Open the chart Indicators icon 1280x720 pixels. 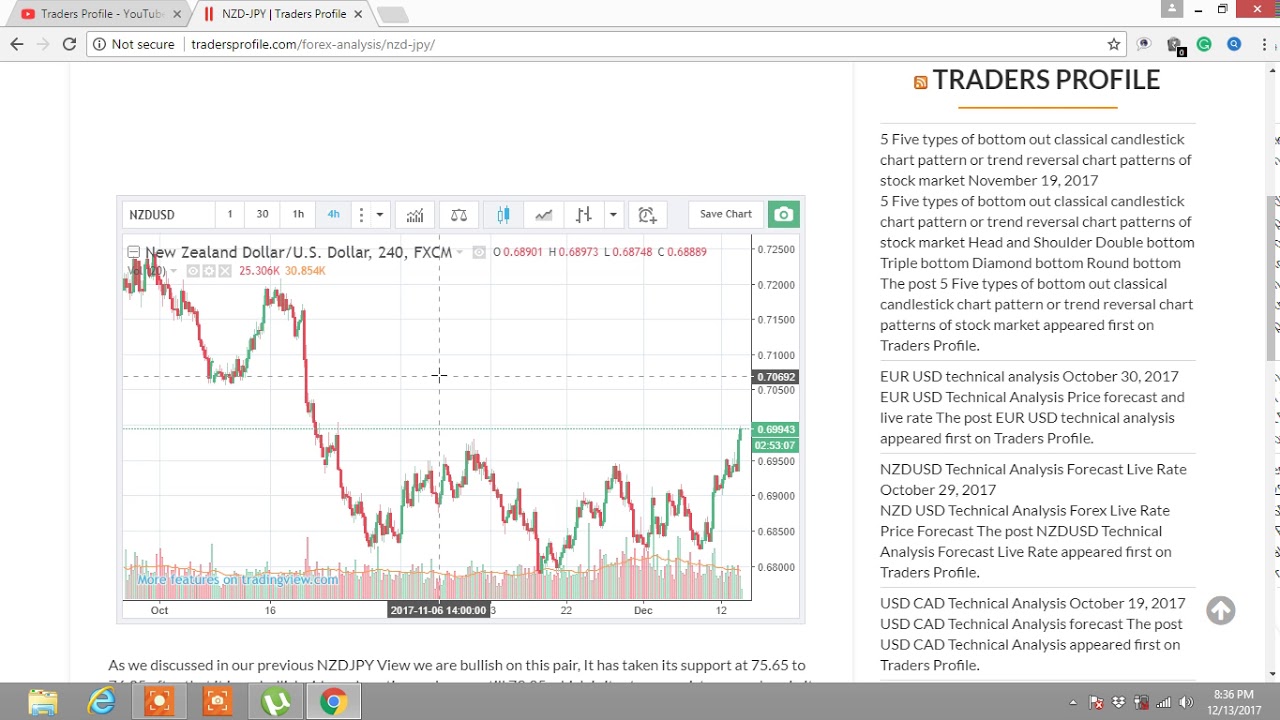pos(414,214)
